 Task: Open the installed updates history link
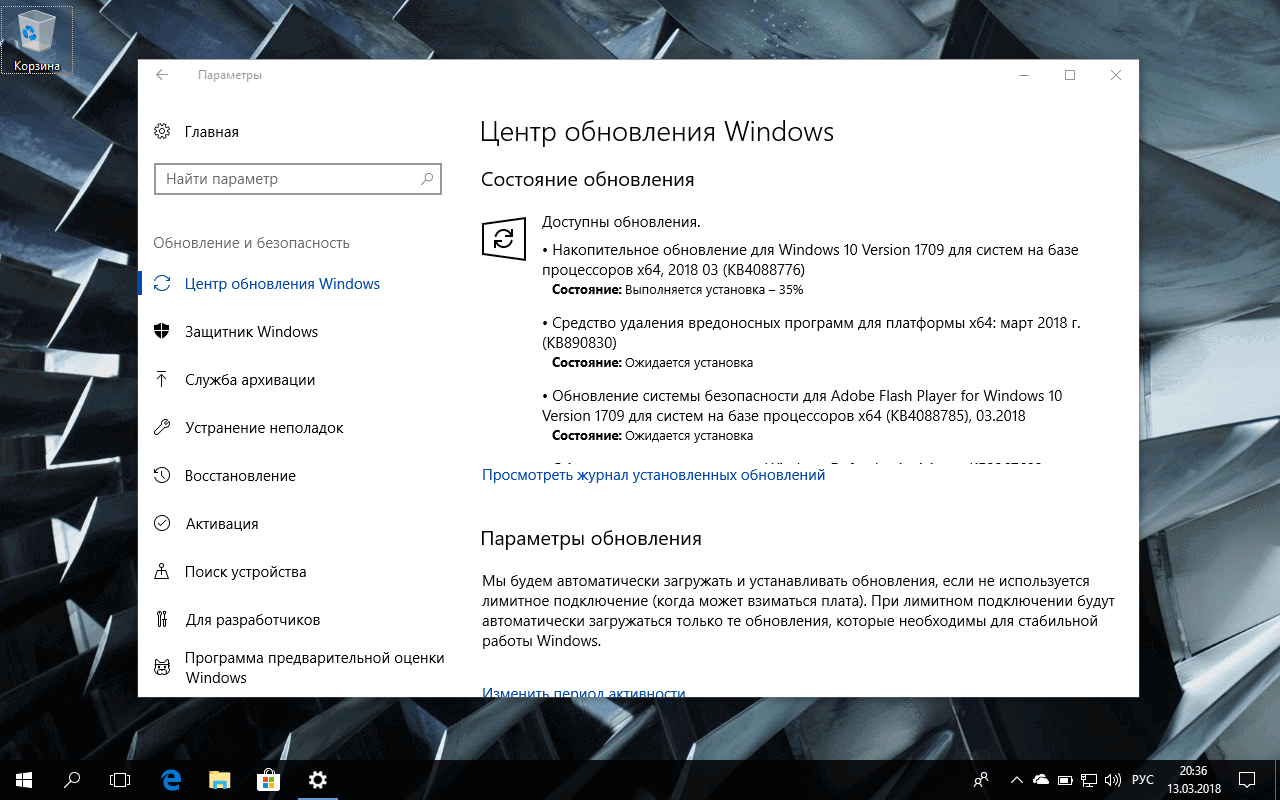coord(653,474)
